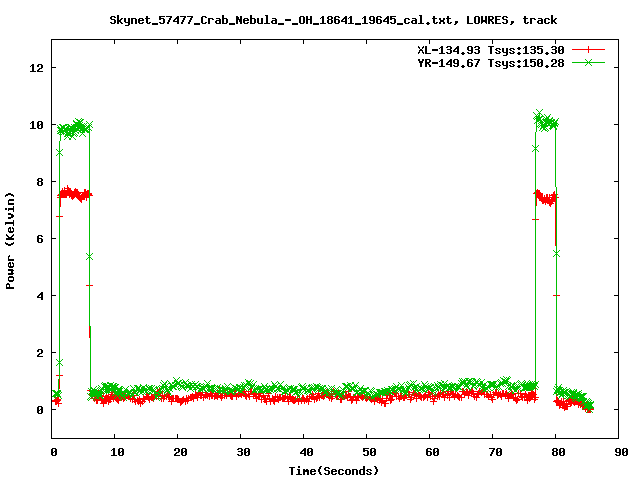Click the y-axis tick label 2
640x480 pixels.
pyautogui.click(x=40, y=353)
